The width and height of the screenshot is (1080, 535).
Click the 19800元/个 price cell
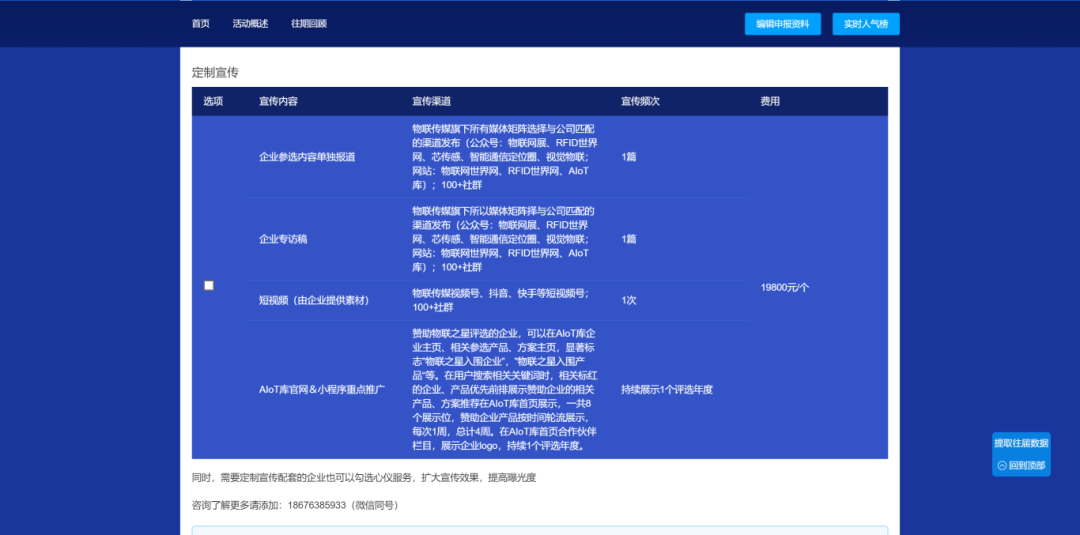(785, 288)
